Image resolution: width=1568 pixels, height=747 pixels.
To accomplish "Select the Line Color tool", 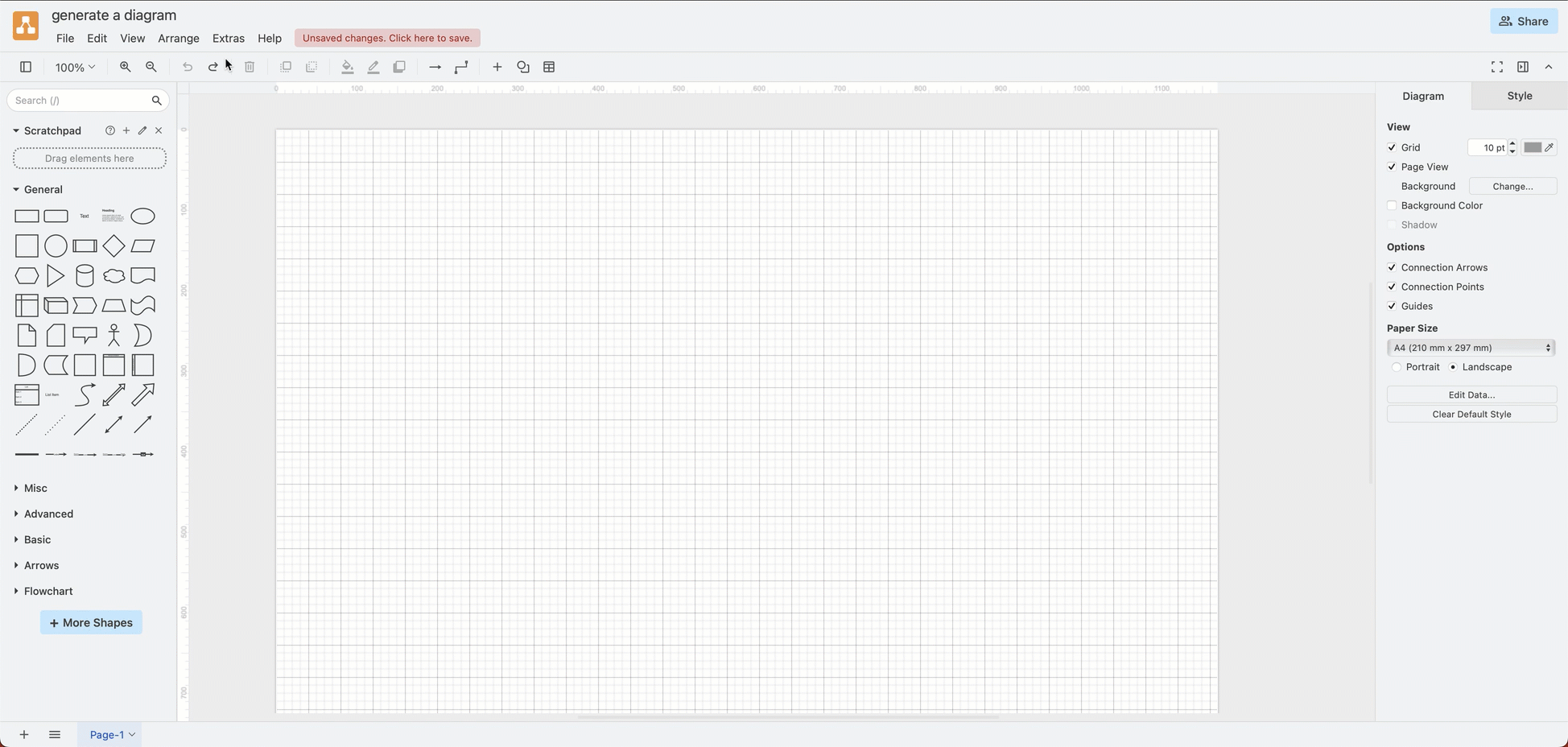I will click(x=373, y=67).
